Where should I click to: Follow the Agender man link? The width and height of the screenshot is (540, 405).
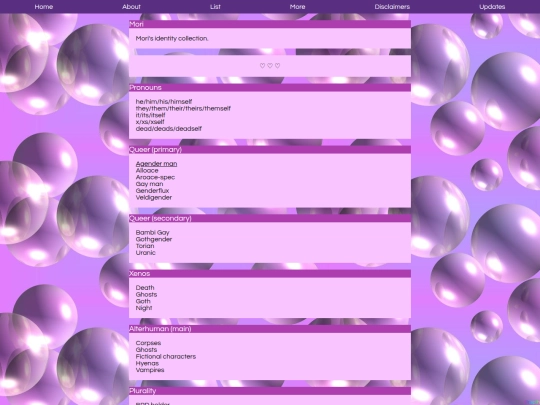click(x=156, y=164)
